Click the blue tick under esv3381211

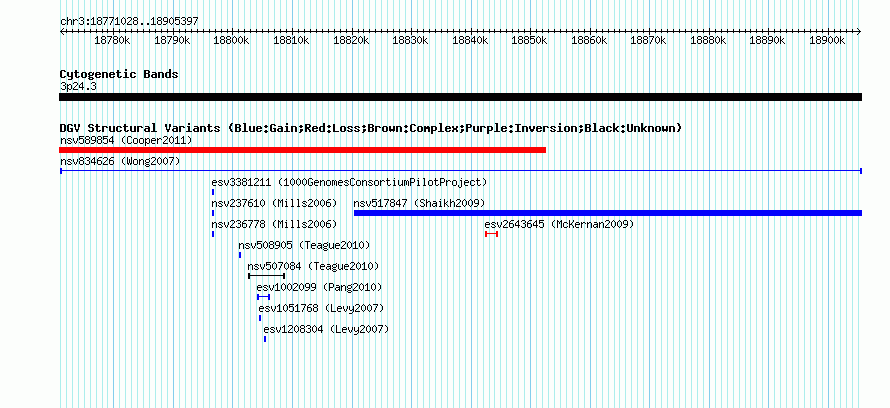(213, 192)
